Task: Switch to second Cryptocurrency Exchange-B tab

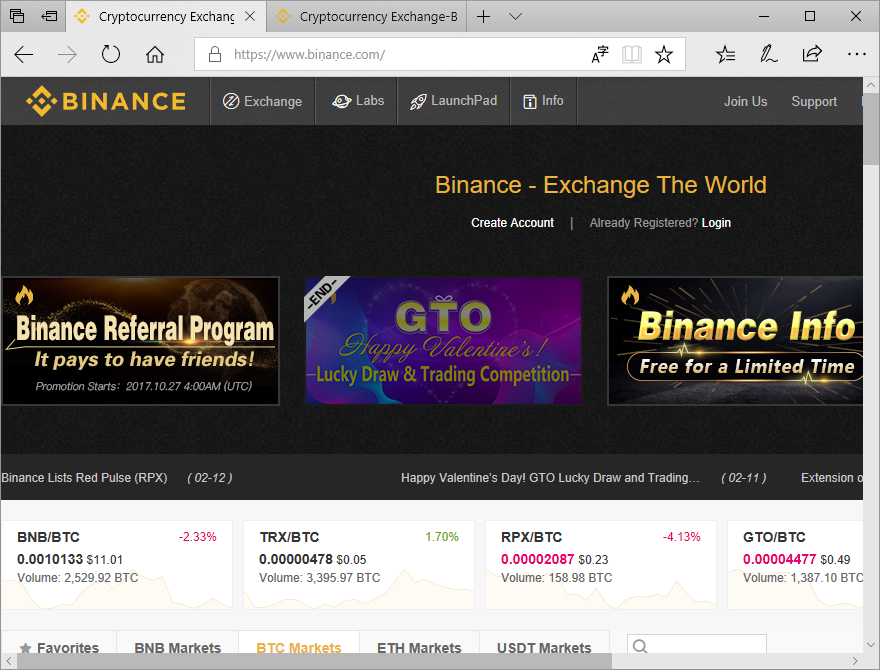Action: [368, 16]
